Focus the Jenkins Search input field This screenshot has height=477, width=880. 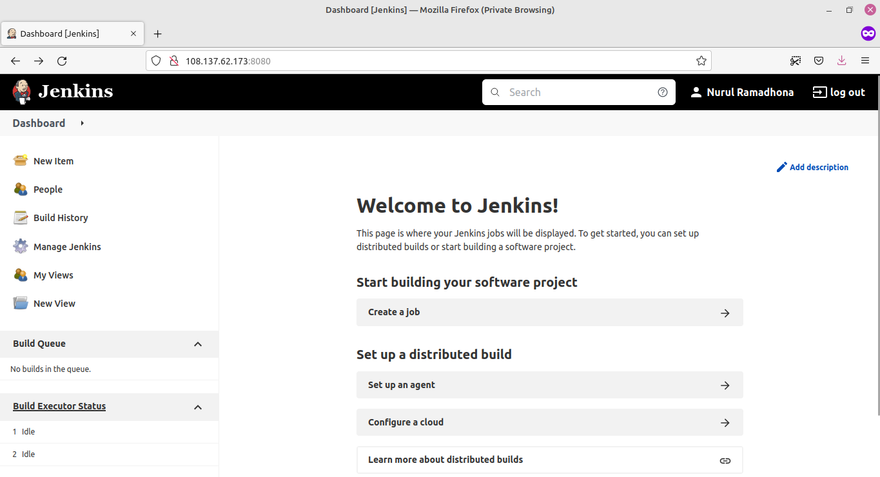pyautogui.click(x=579, y=92)
